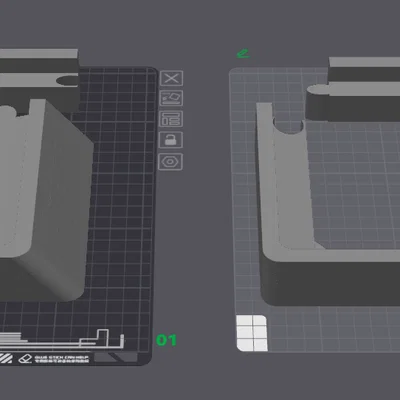Screen dimensions: 400x400
Task: Open plate 01 settings hexagon icon
Action: pos(170,162)
